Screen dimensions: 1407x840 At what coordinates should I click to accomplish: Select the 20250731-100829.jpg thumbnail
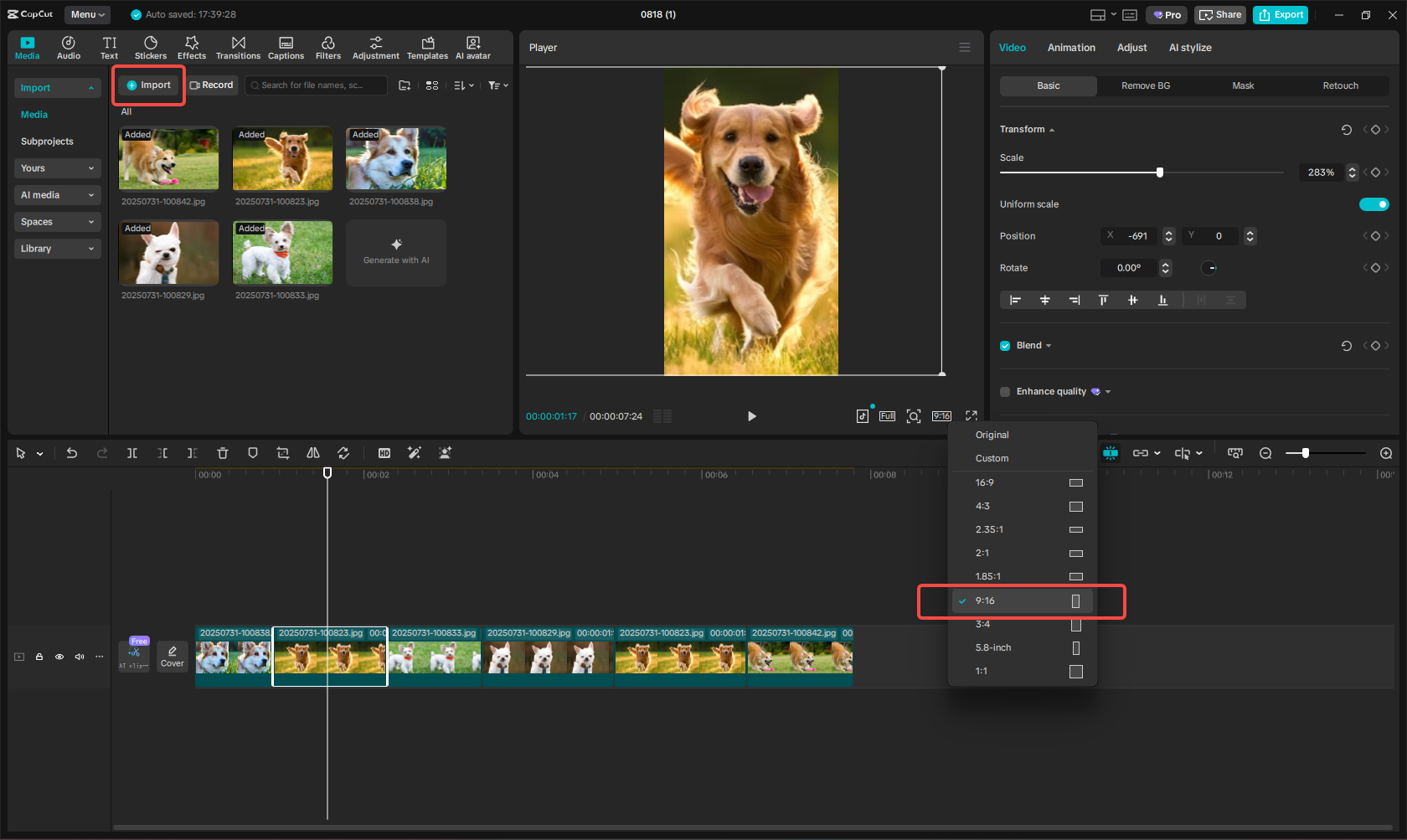click(168, 252)
